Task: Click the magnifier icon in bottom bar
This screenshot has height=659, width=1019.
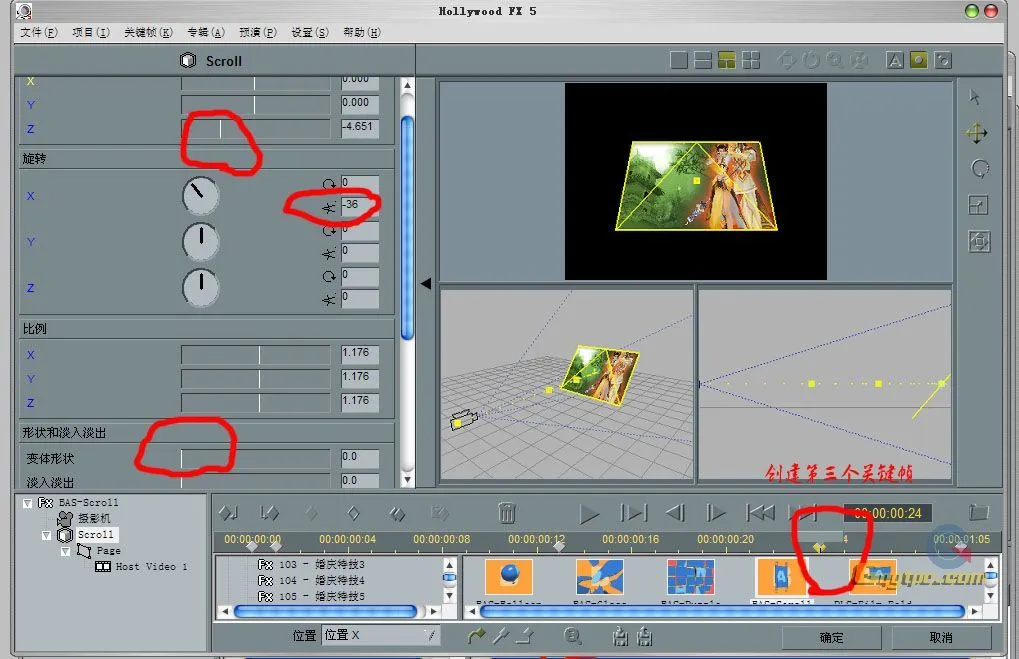Action: (x=573, y=635)
